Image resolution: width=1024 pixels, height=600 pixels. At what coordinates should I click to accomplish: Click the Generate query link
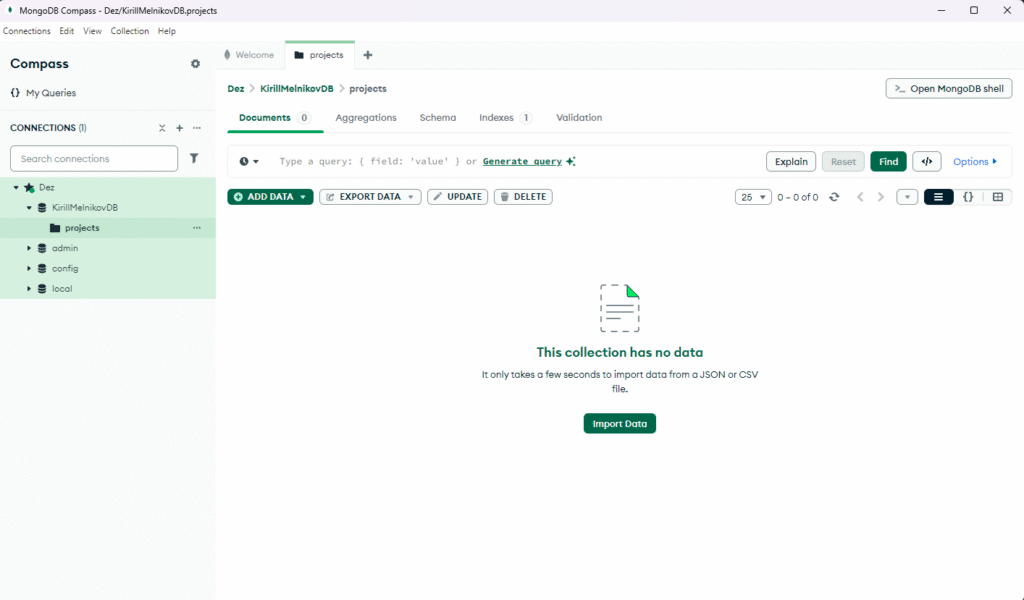click(522, 161)
